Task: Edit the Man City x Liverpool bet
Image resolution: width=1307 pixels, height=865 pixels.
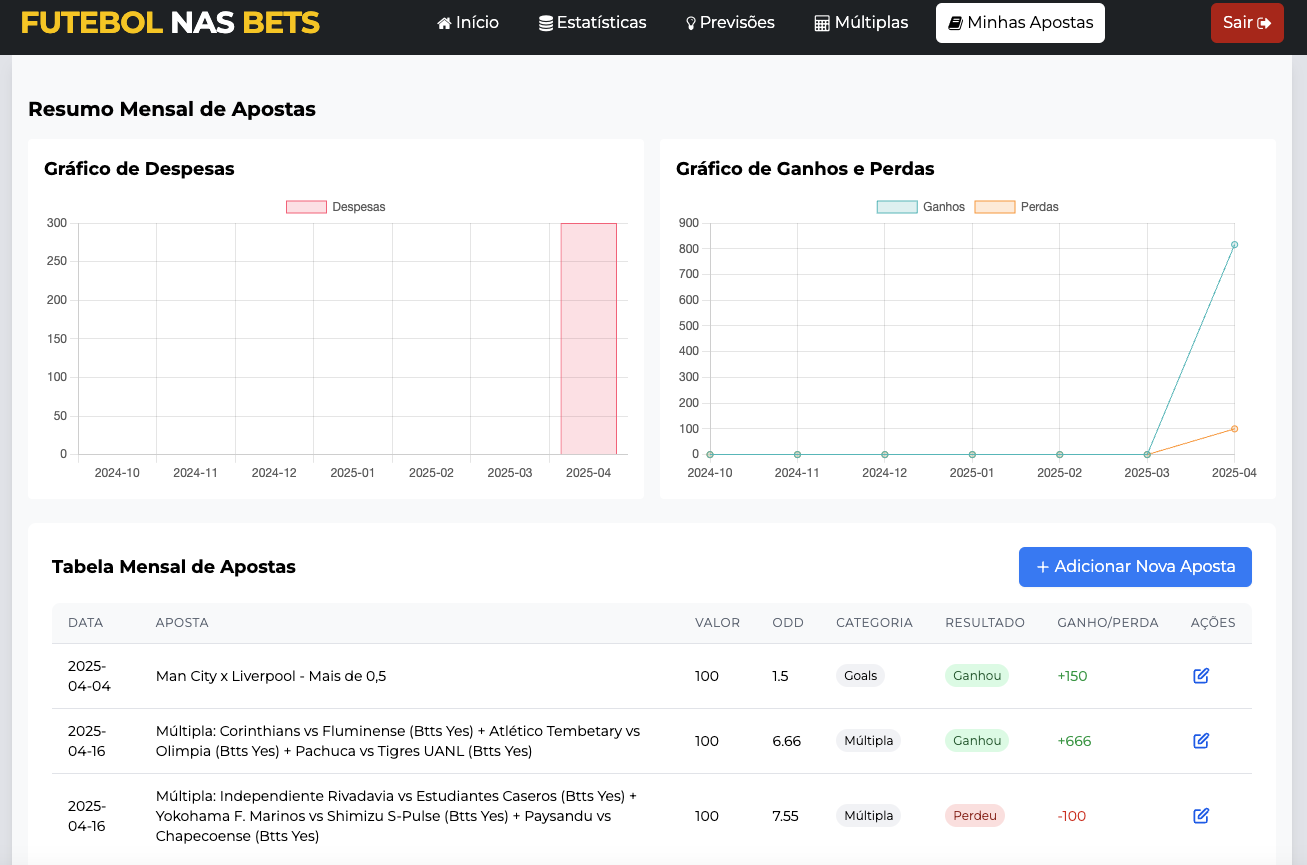Action: click(1201, 676)
